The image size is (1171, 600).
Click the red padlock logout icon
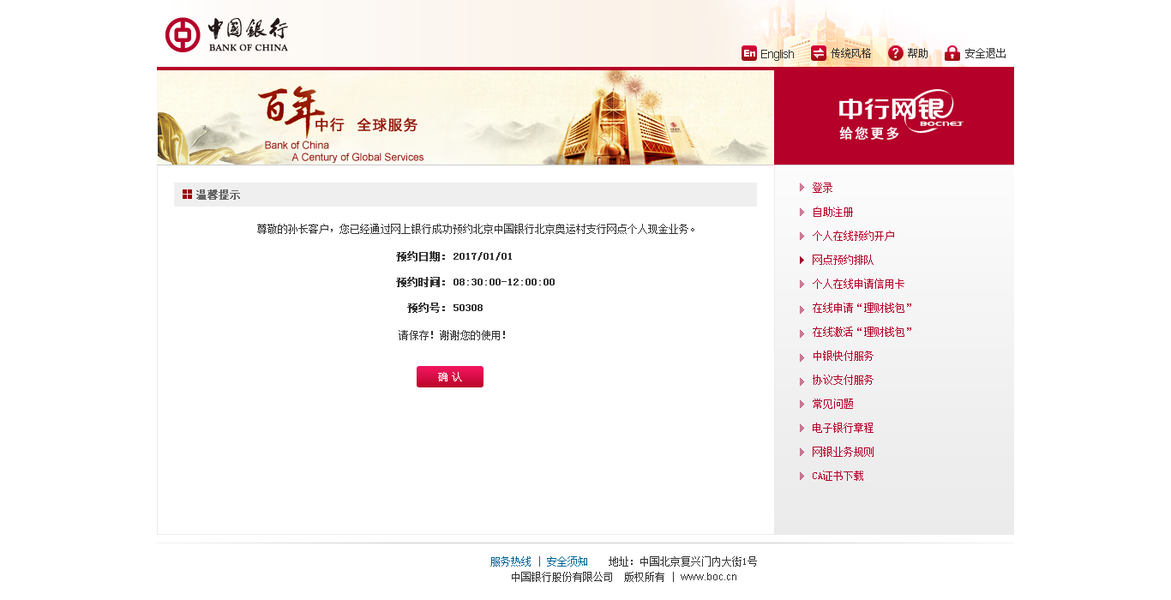952,53
